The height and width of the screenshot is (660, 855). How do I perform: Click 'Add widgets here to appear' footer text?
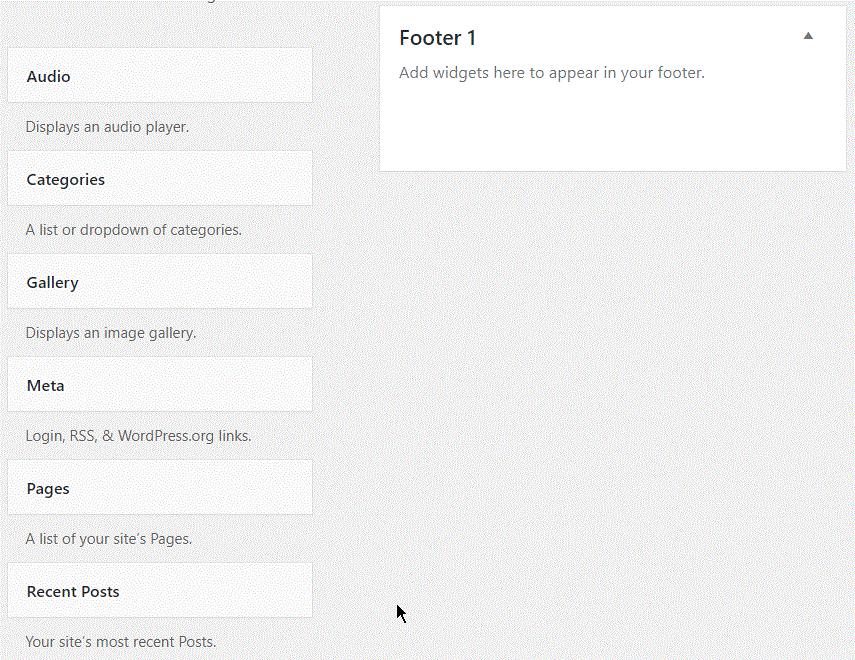pos(499,73)
